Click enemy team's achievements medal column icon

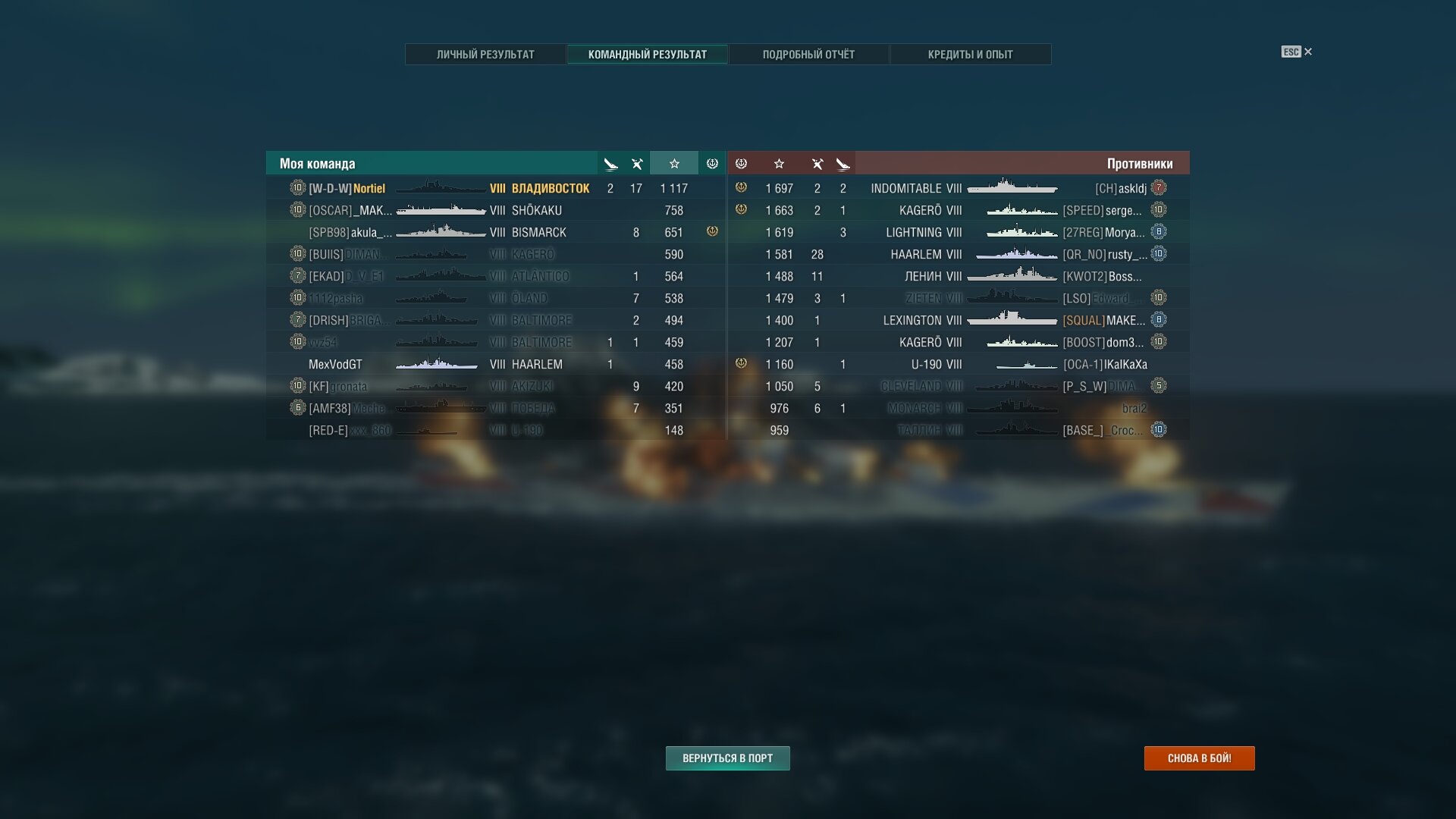(x=742, y=164)
